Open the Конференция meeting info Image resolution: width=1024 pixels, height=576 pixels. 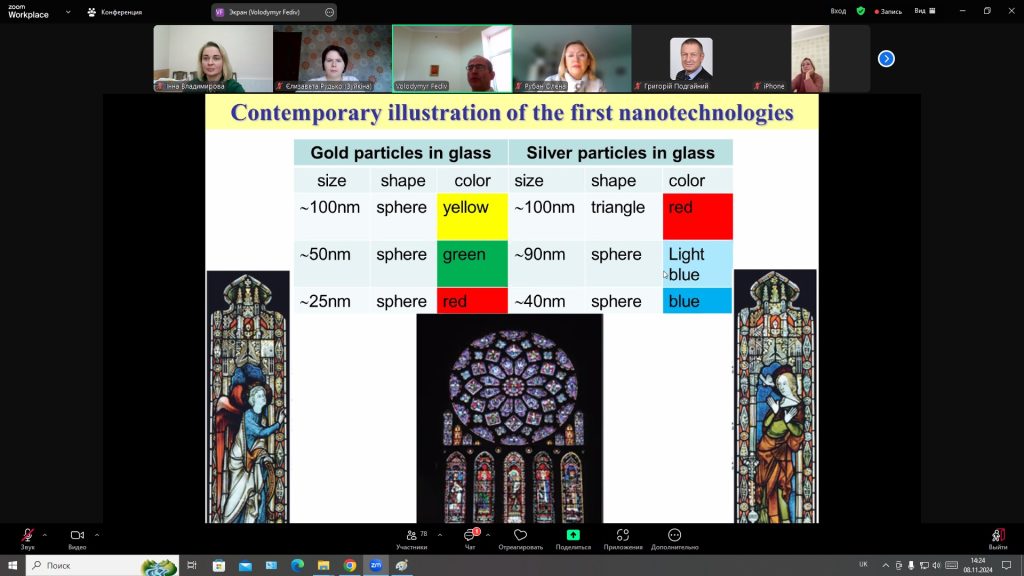(x=115, y=12)
